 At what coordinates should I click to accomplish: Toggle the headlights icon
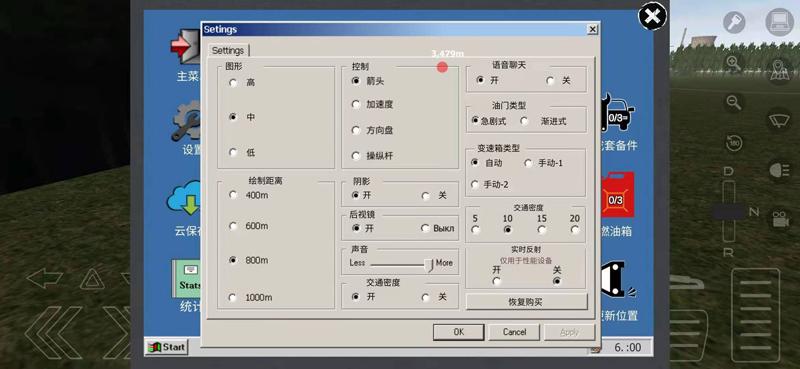coord(779,170)
